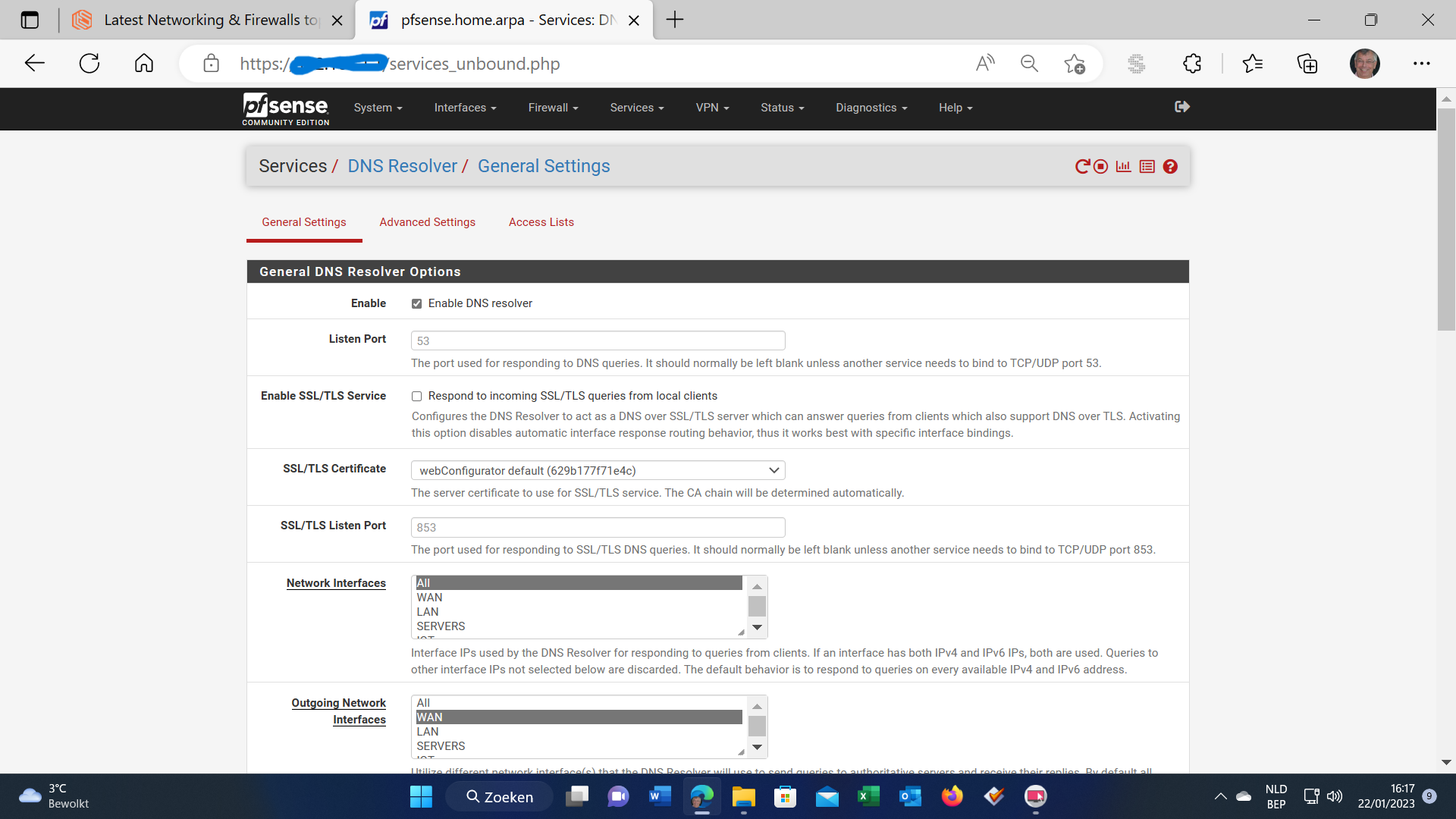1456x819 pixels.
Task: Open DNS Resolver breadcrumb link
Action: [x=402, y=166]
